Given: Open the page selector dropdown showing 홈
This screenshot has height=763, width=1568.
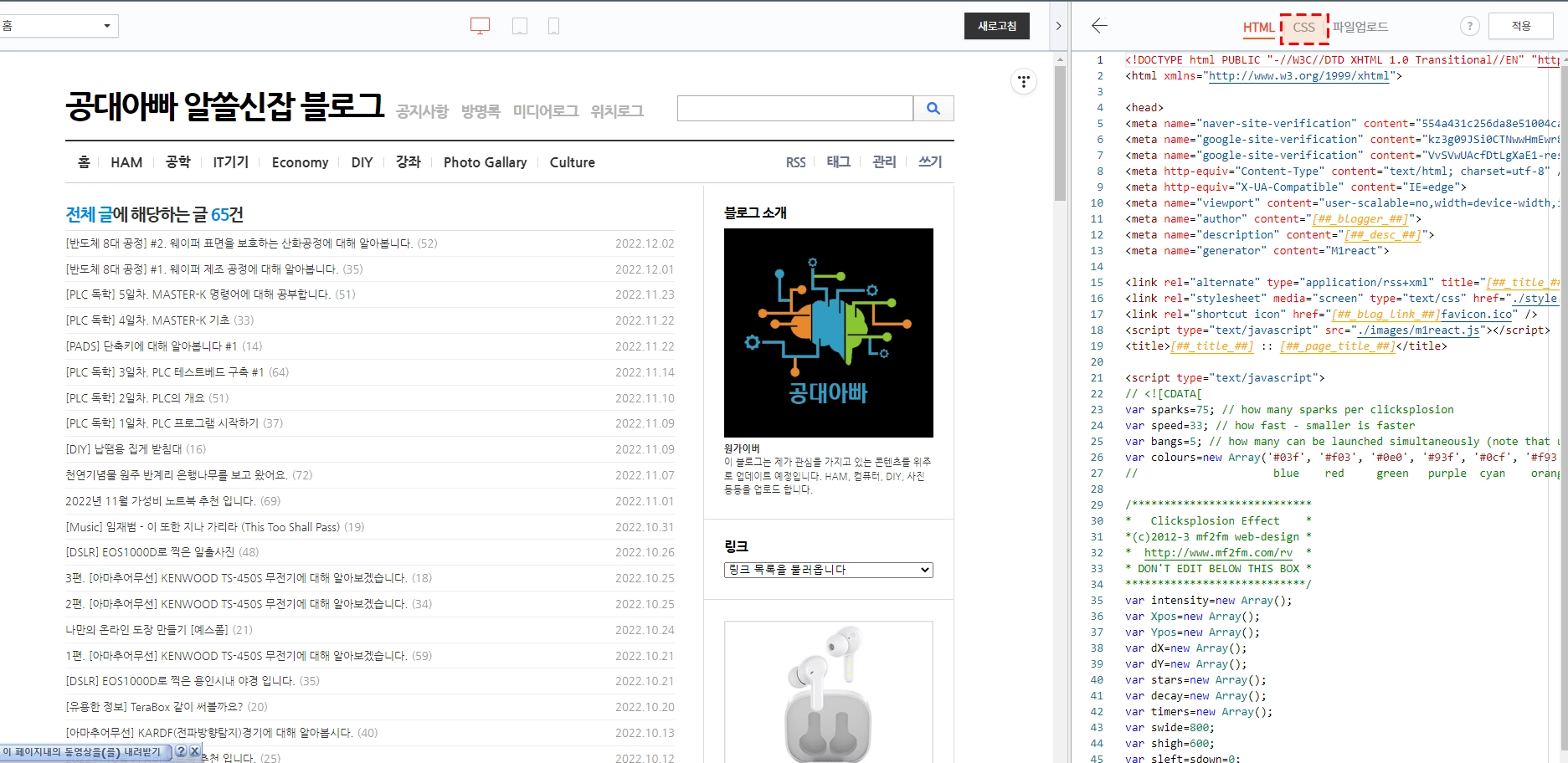Looking at the screenshot, I should [x=58, y=26].
